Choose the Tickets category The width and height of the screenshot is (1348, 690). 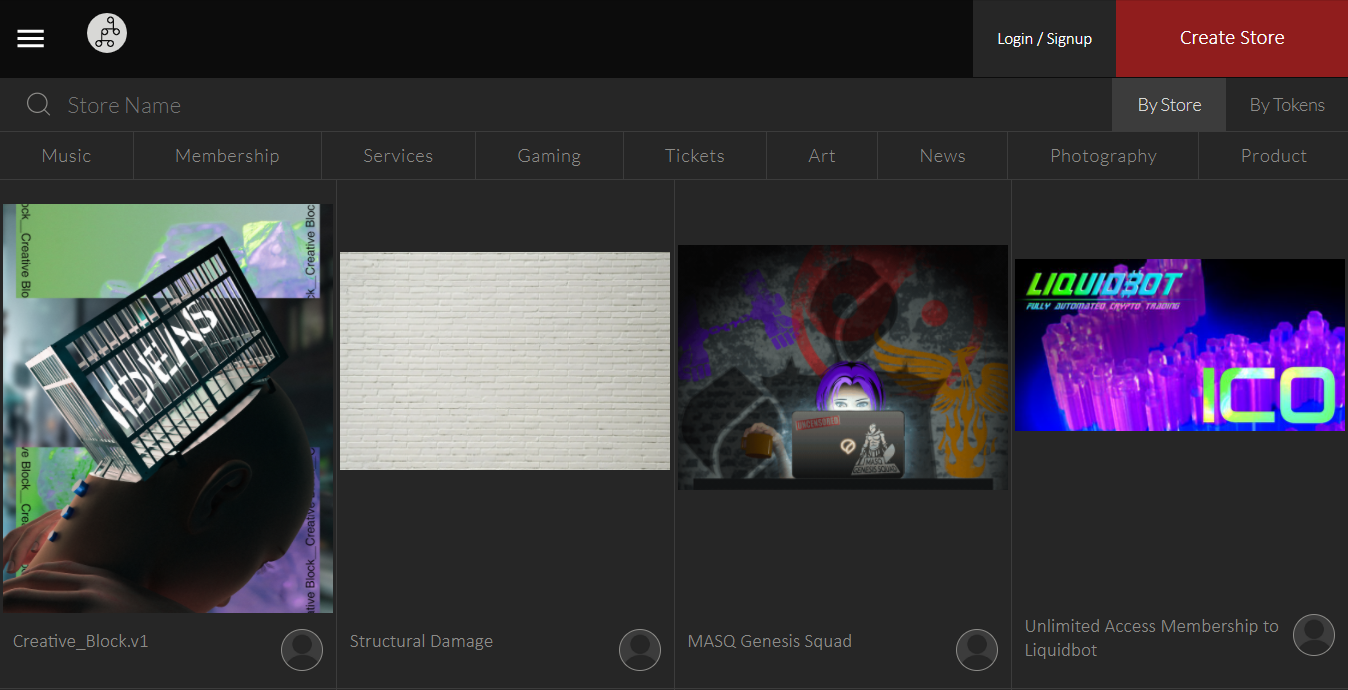pyautogui.click(x=695, y=156)
